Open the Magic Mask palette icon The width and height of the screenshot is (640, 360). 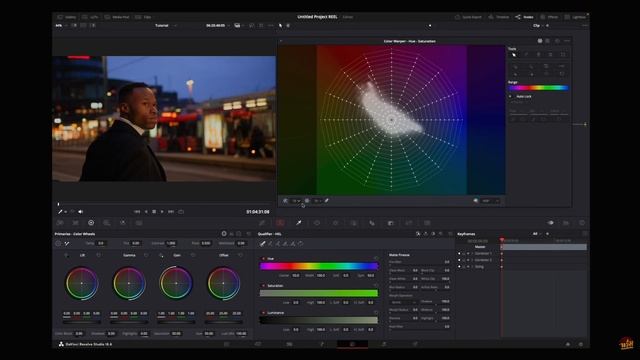[353, 223]
